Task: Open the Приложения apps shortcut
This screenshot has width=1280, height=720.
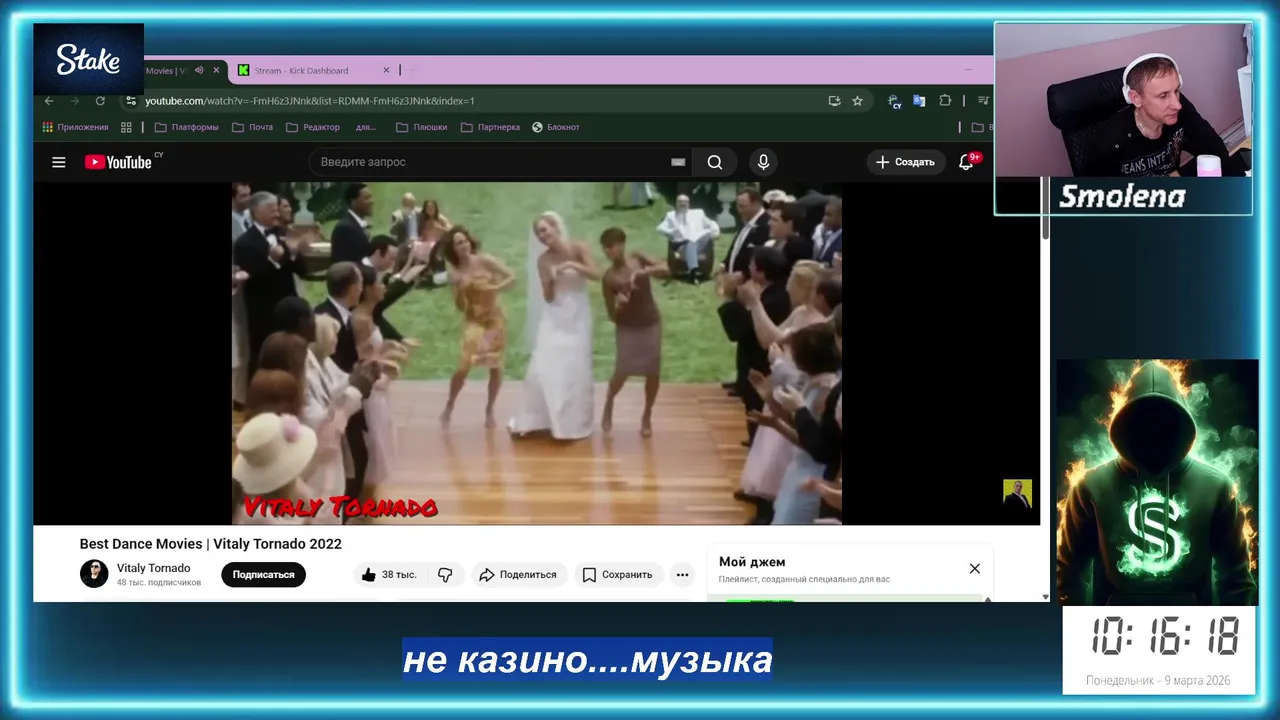Action: [75, 127]
